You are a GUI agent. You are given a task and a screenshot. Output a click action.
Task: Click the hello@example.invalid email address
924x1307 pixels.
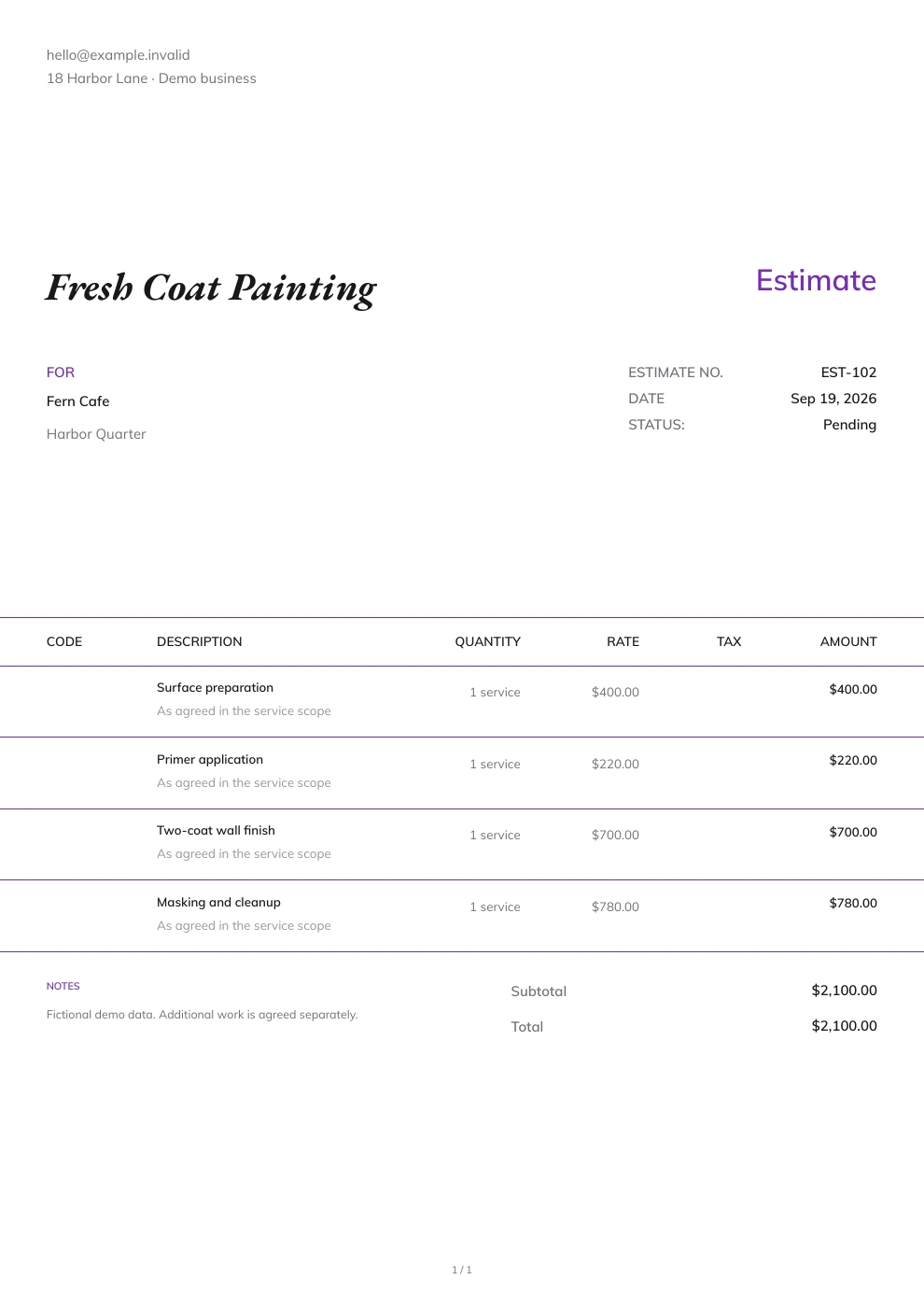(x=119, y=55)
